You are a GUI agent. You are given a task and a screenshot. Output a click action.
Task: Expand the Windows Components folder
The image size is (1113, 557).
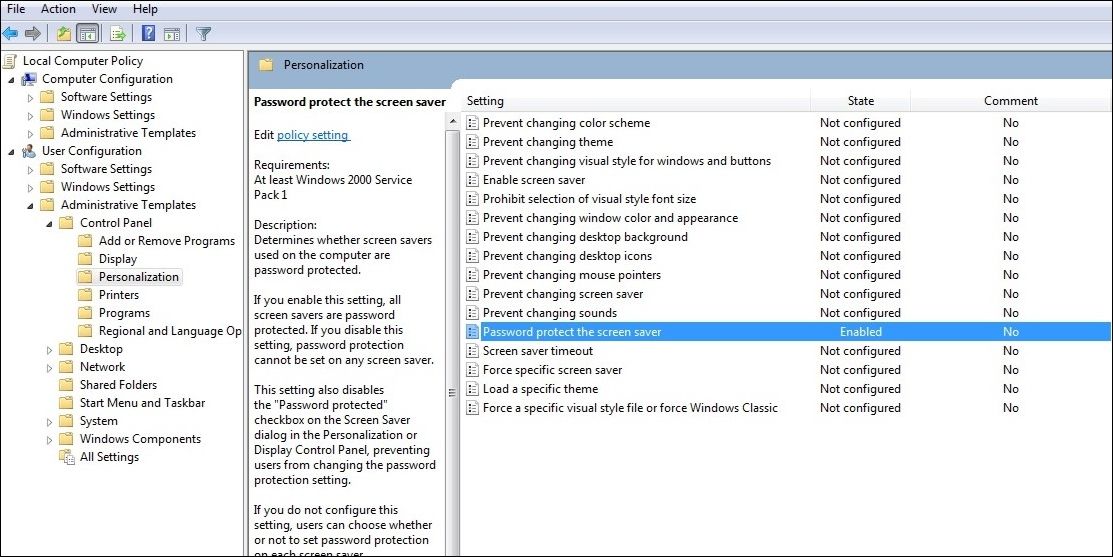(x=50, y=439)
